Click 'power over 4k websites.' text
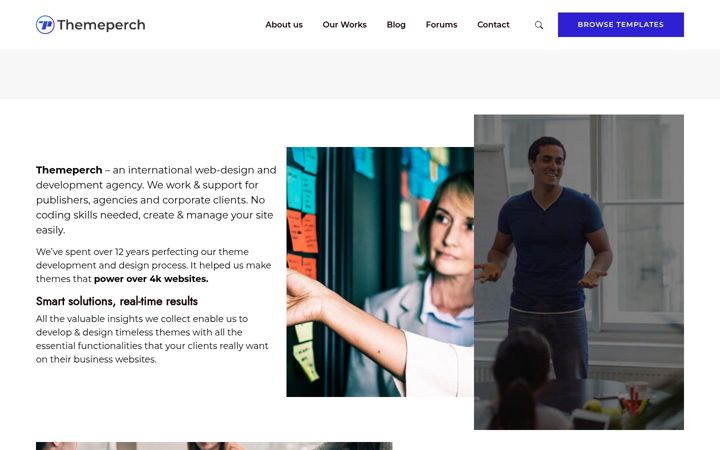 pyautogui.click(x=151, y=279)
